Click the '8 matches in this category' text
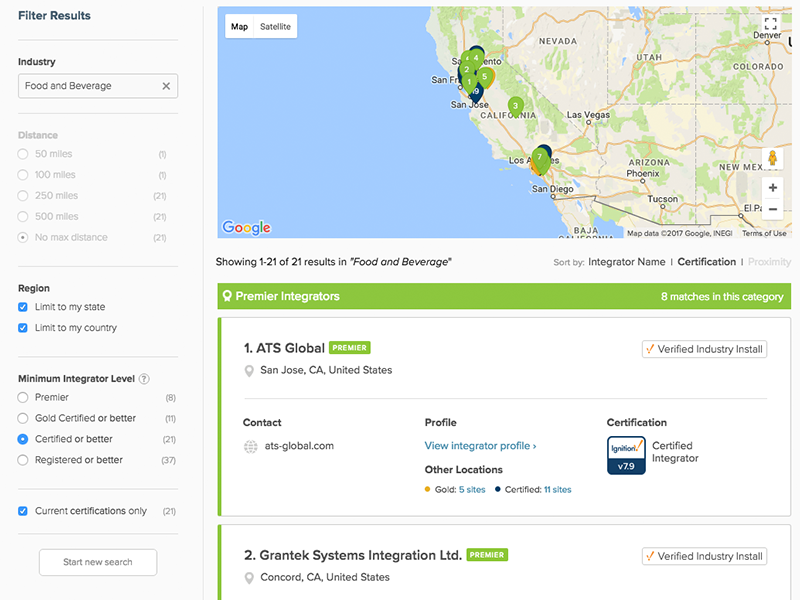The width and height of the screenshot is (800, 600). tap(722, 297)
